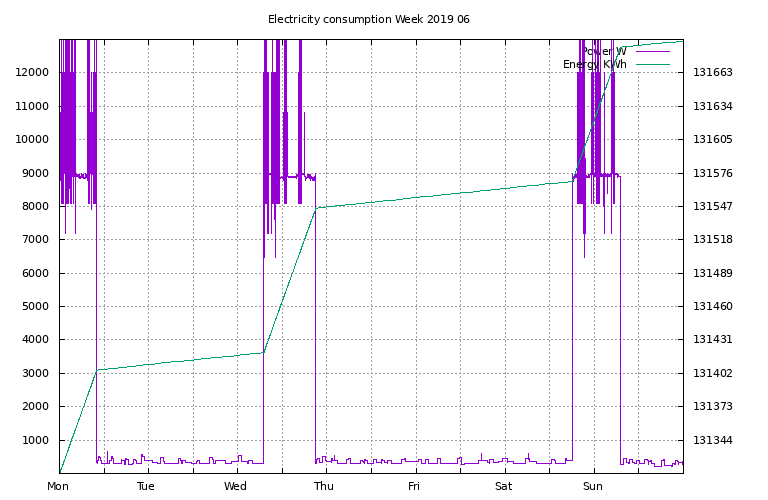Click the green line sample beside 'Energy KWh'
The height and width of the screenshot is (500, 768).
coord(652,64)
